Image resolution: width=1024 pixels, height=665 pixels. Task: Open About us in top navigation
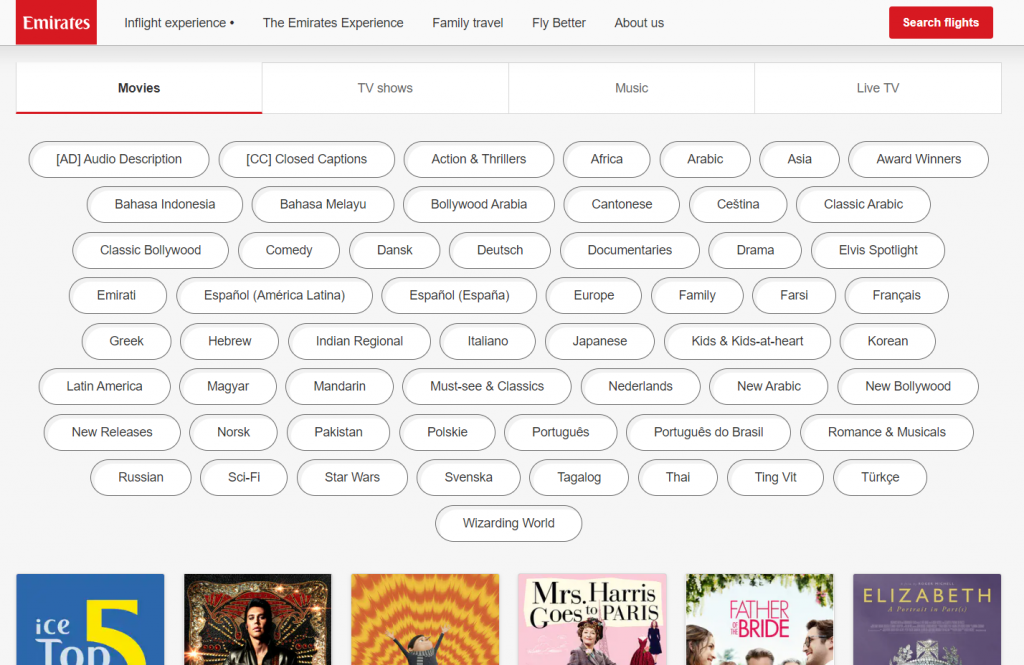639,23
